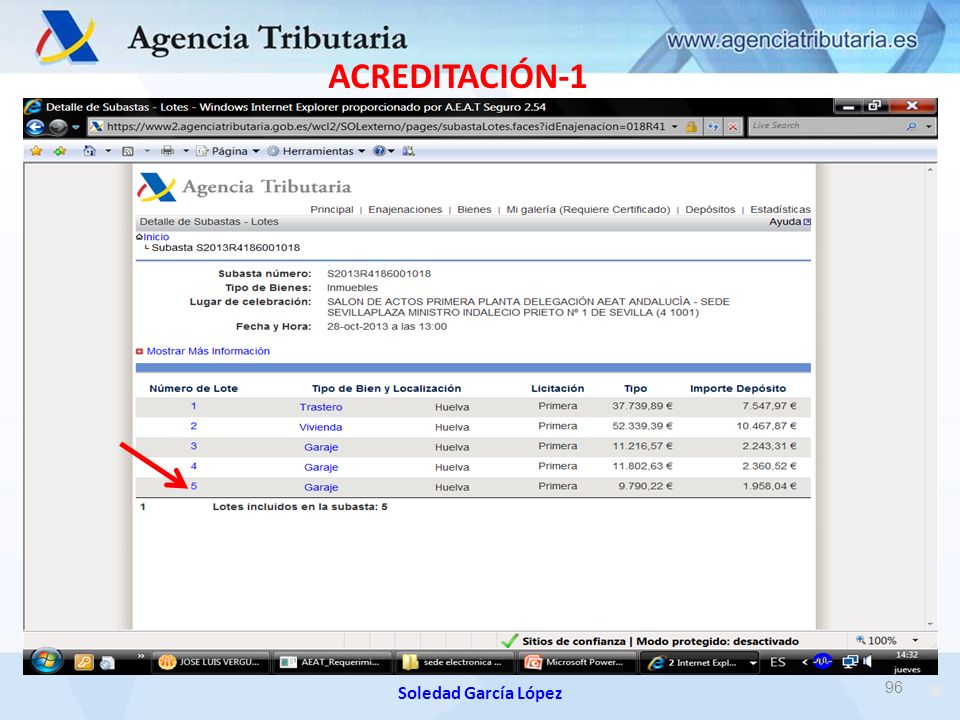Image resolution: width=960 pixels, height=720 pixels.
Task: Click the RSS feeds icon
Action: (x=127, y=151)
